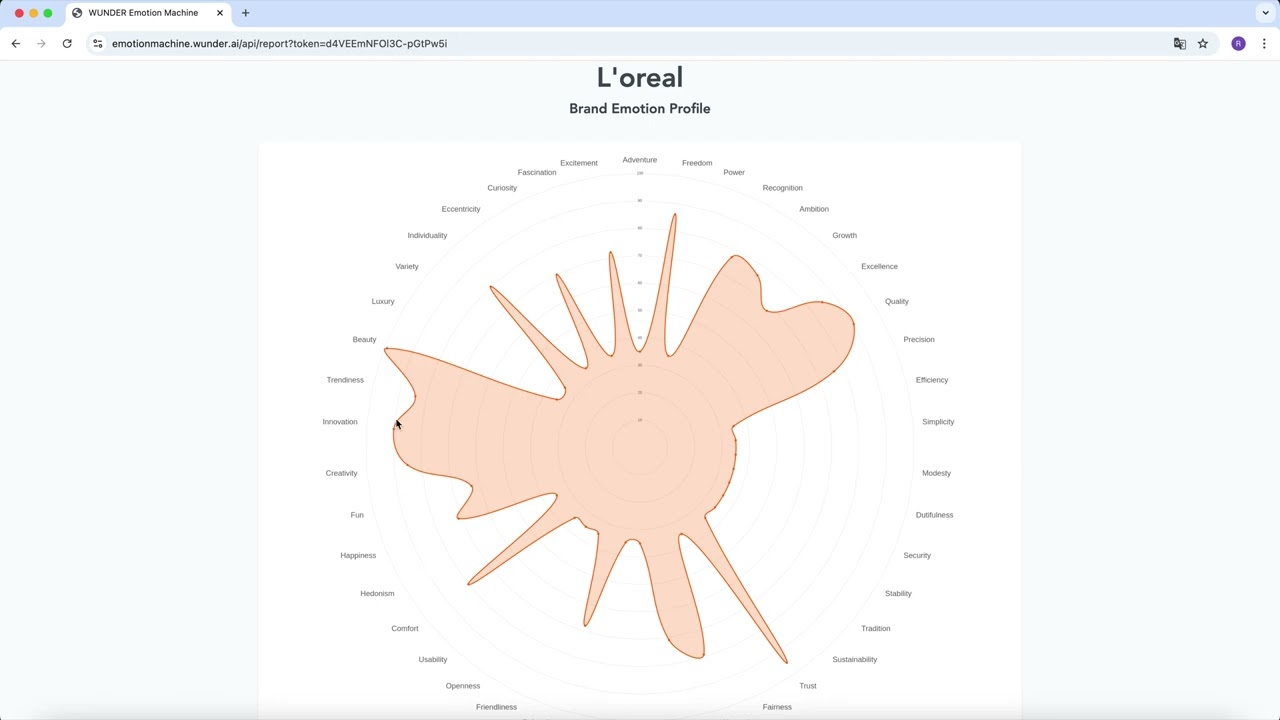1280x720 pixels.
Task: Go back to the previous page
Action: pos(16,44)
